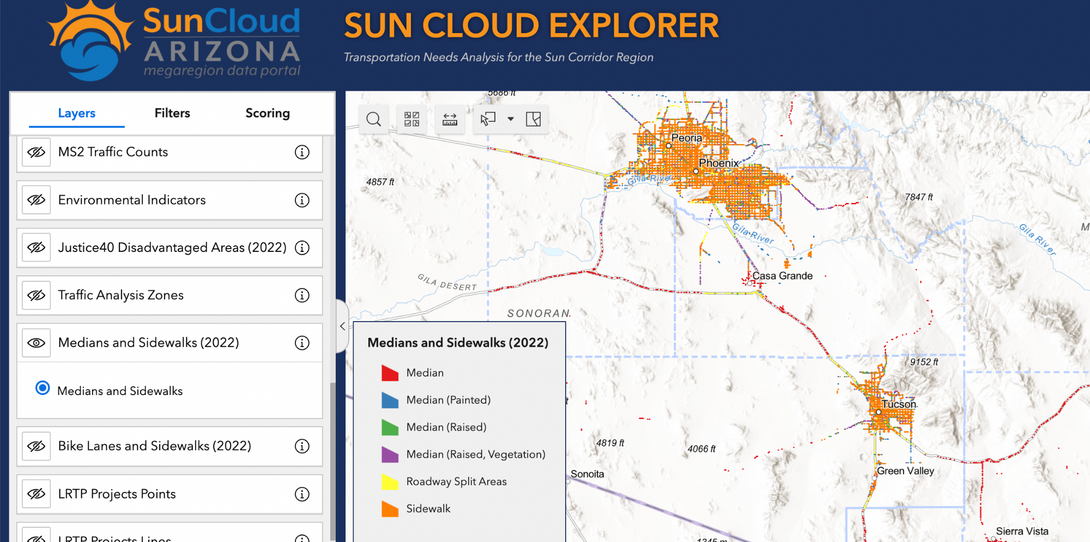Switch to the Filters tab
1090x542 pixels.
(x=172, y=113)
